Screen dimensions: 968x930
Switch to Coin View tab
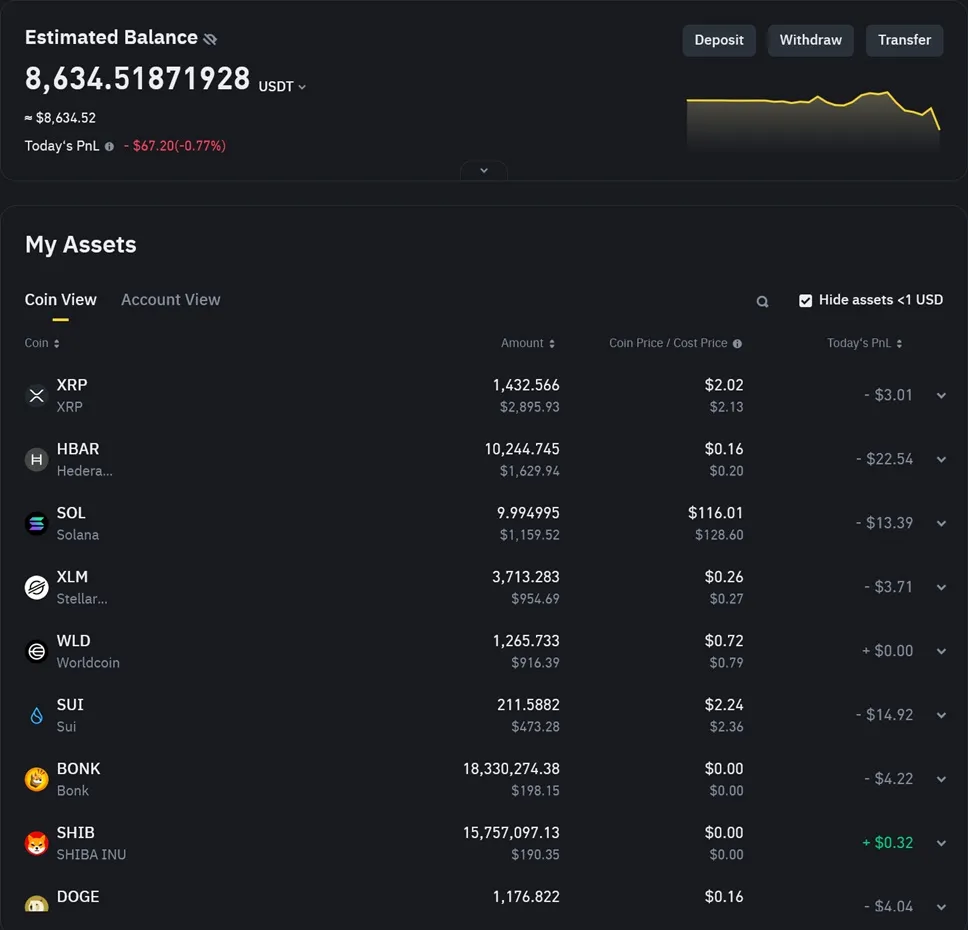point(60,300)
